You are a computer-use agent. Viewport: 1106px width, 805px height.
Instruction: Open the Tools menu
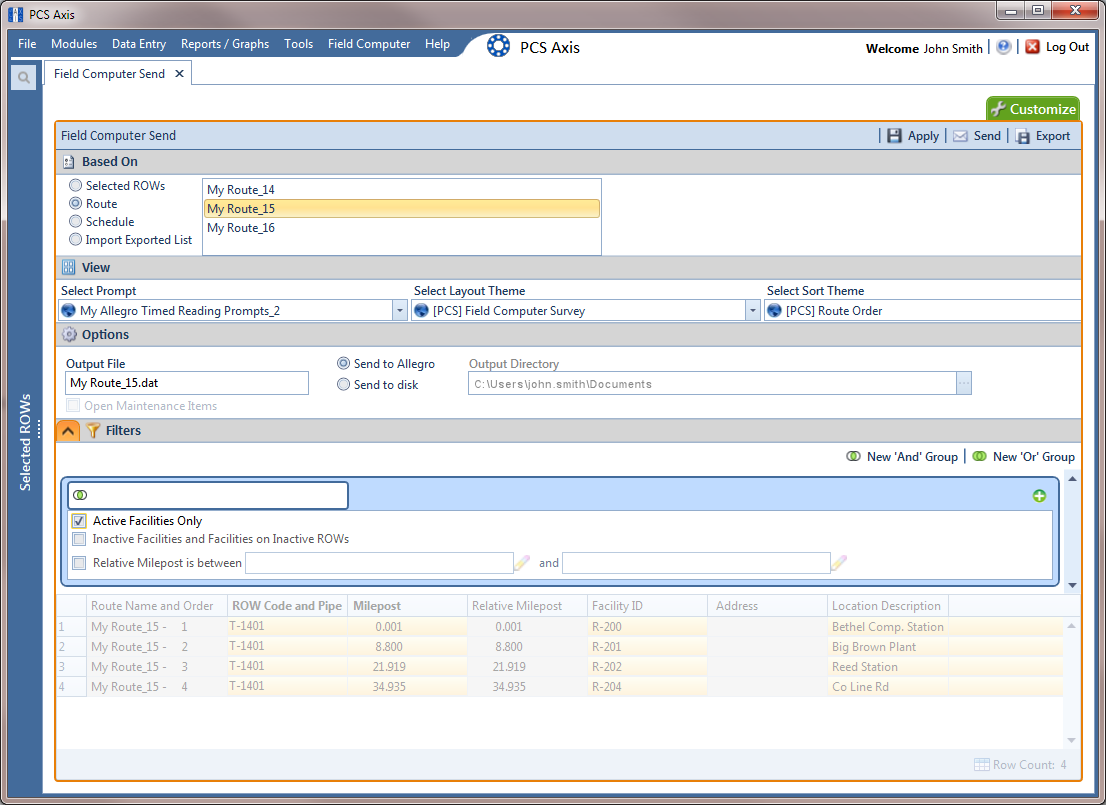click(x=298, y=44)
